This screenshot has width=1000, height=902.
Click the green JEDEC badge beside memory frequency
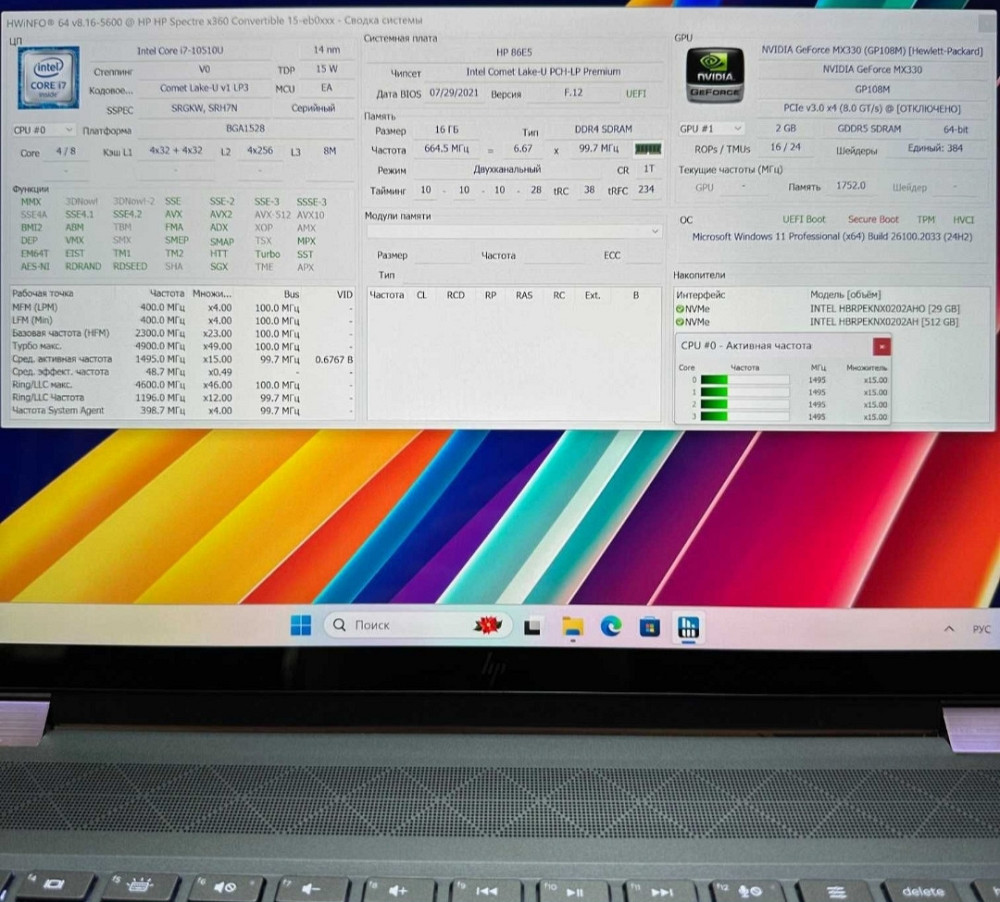click(647, 148)
